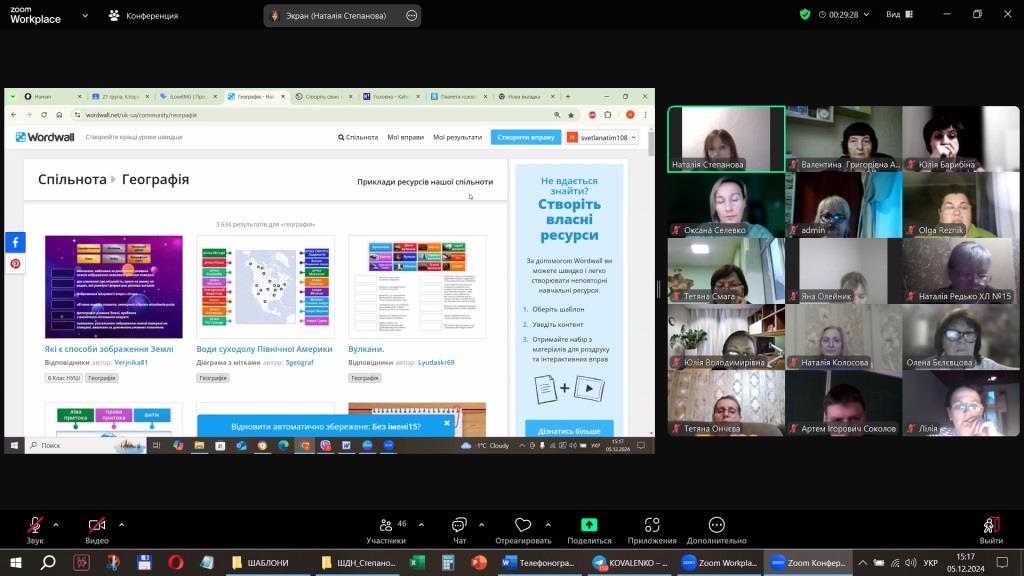Show hidden system tray icons
The image size is (1024, 576).
coord(863,563)
